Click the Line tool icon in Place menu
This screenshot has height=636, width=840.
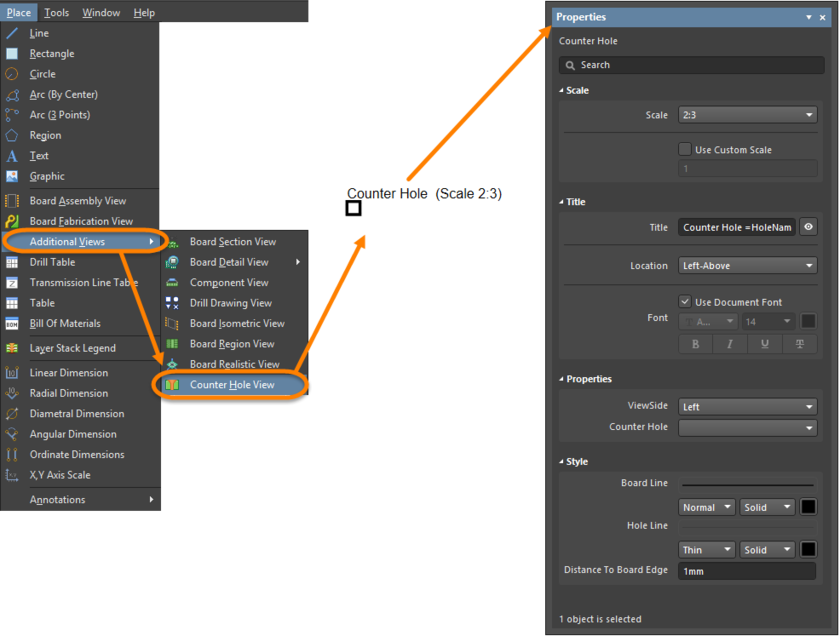point(12,33)
